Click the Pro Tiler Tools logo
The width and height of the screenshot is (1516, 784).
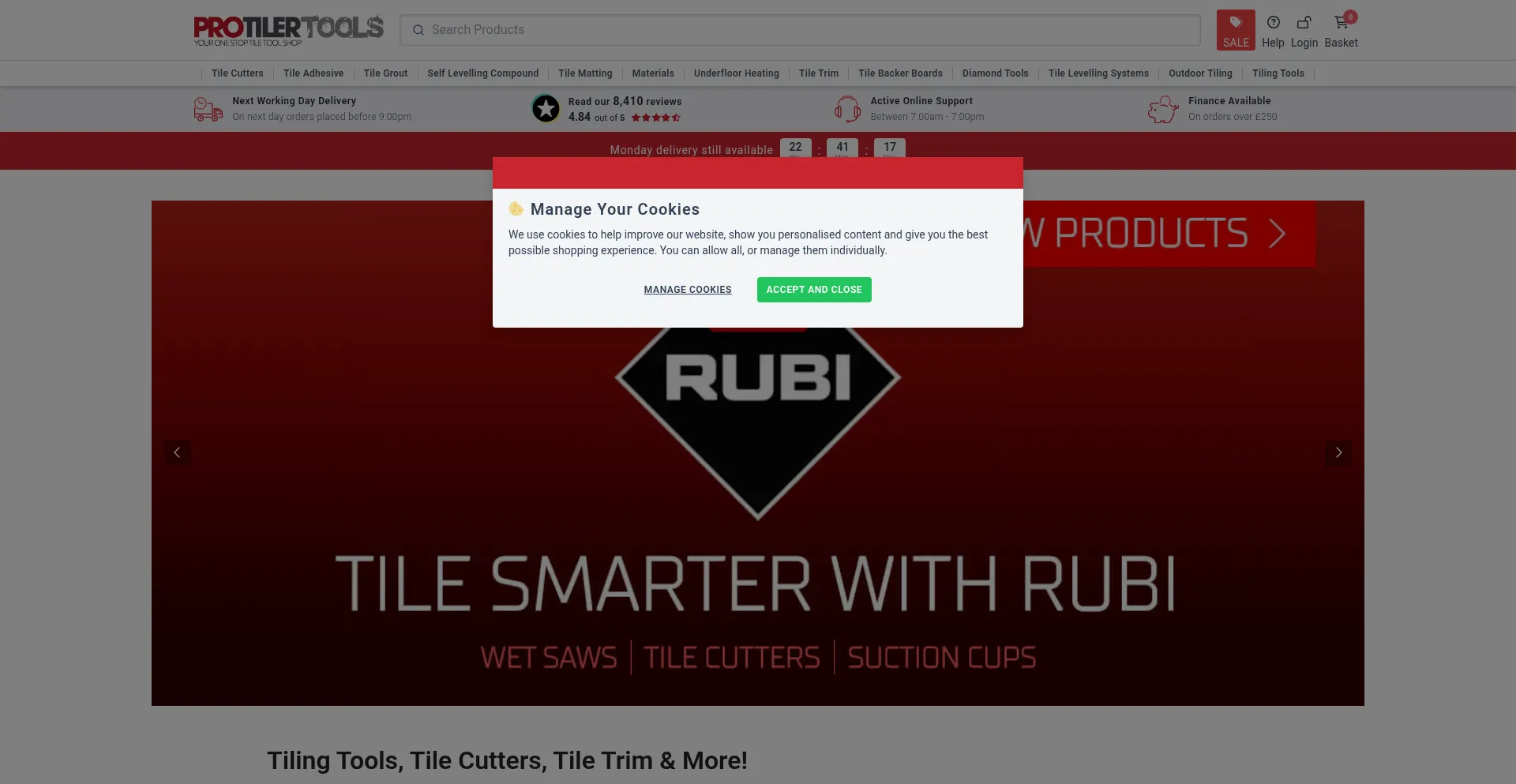point(288,30)
